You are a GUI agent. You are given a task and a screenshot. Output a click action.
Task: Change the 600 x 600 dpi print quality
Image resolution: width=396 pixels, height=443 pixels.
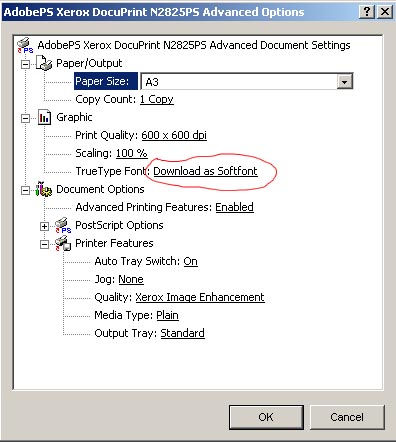pyautogui.click(x=174, y=135)
